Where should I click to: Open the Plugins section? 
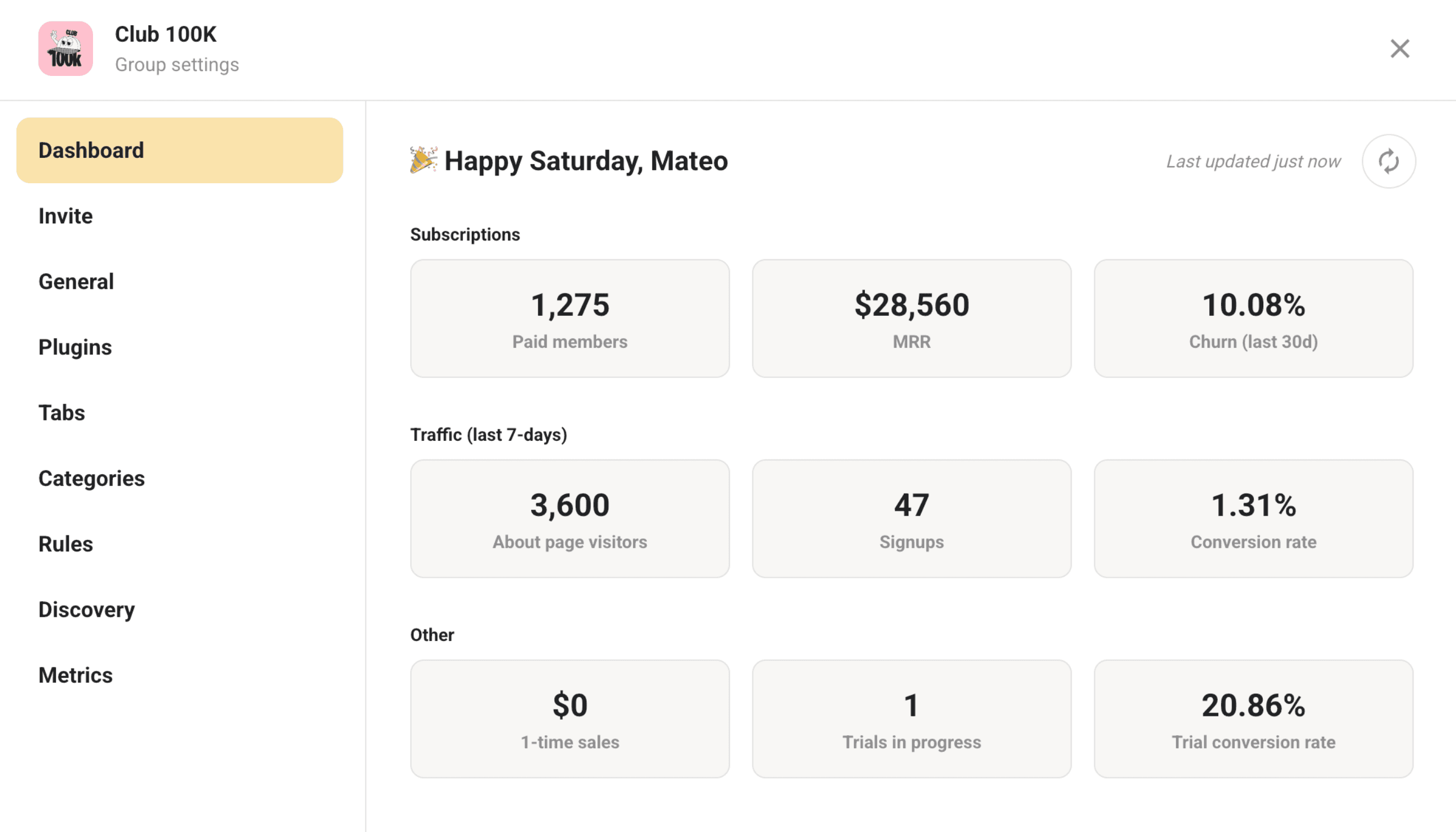(75, 347)
